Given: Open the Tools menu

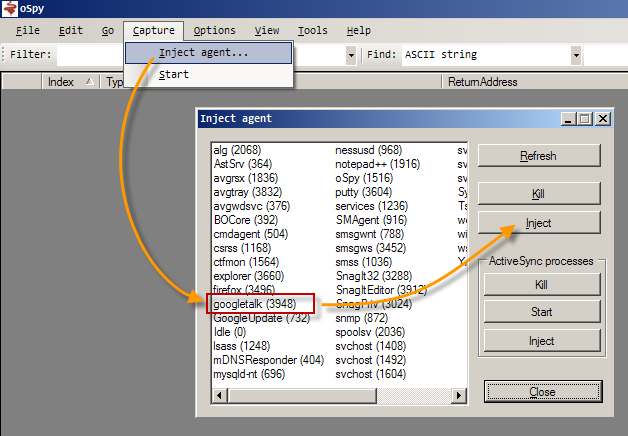Looking at the screenshot, I should pos(312,31).
